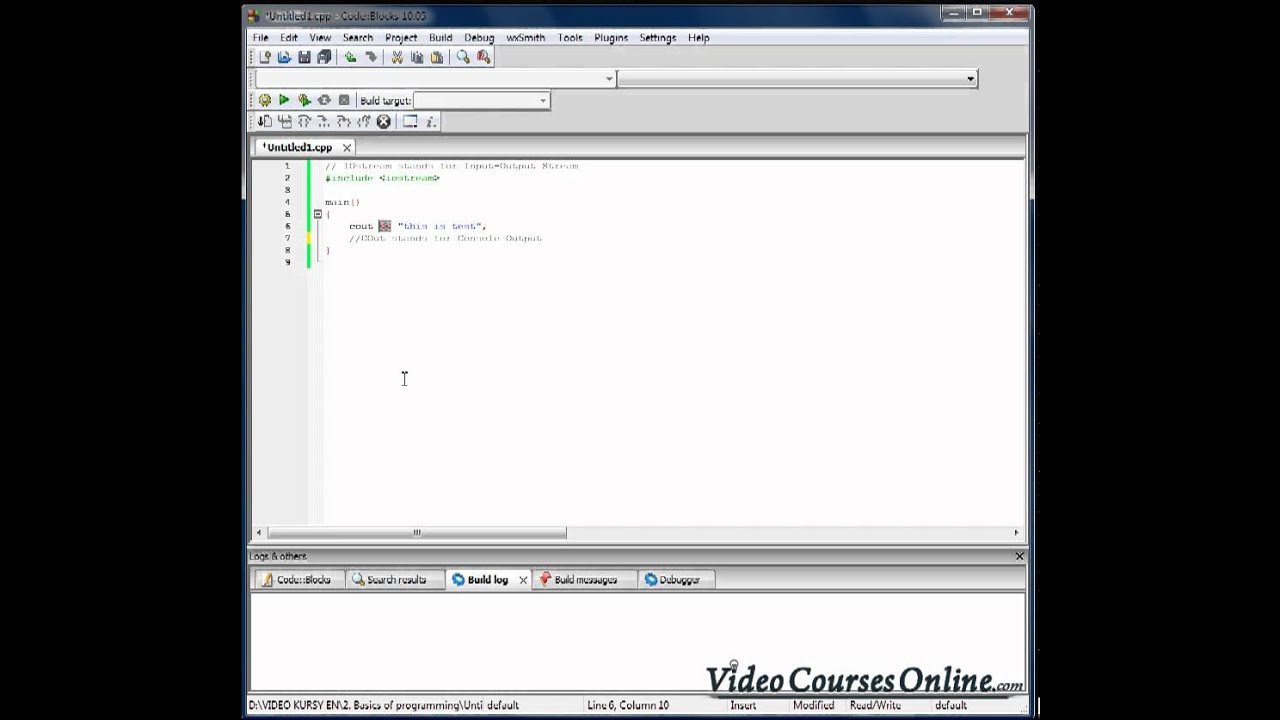Screen dimensions: 1280x720
Task: Click the 'Read/Write' status bar entry
Action: click(x=875, y=705)
